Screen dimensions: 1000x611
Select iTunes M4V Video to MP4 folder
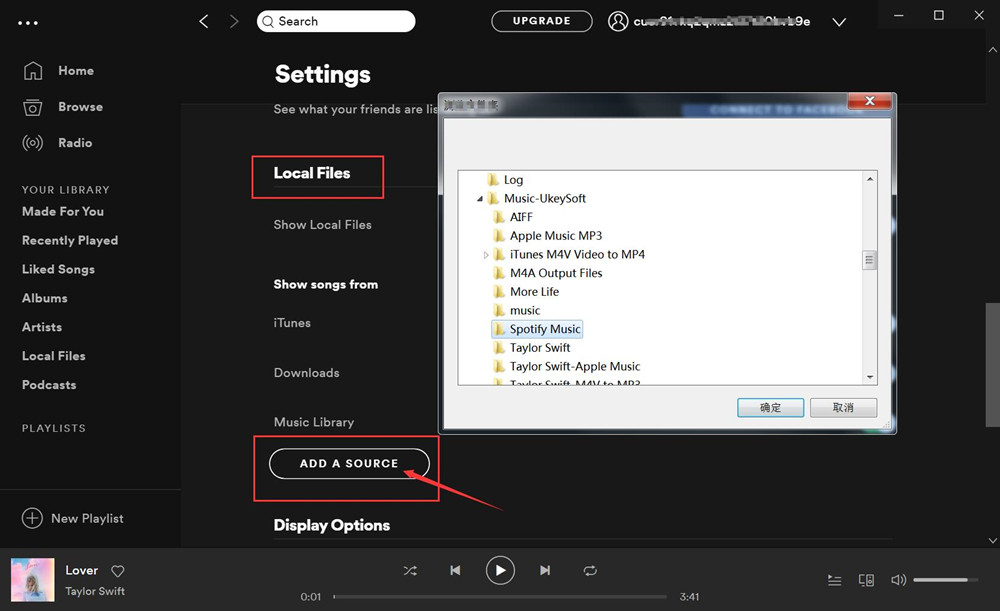click(577, 254)
